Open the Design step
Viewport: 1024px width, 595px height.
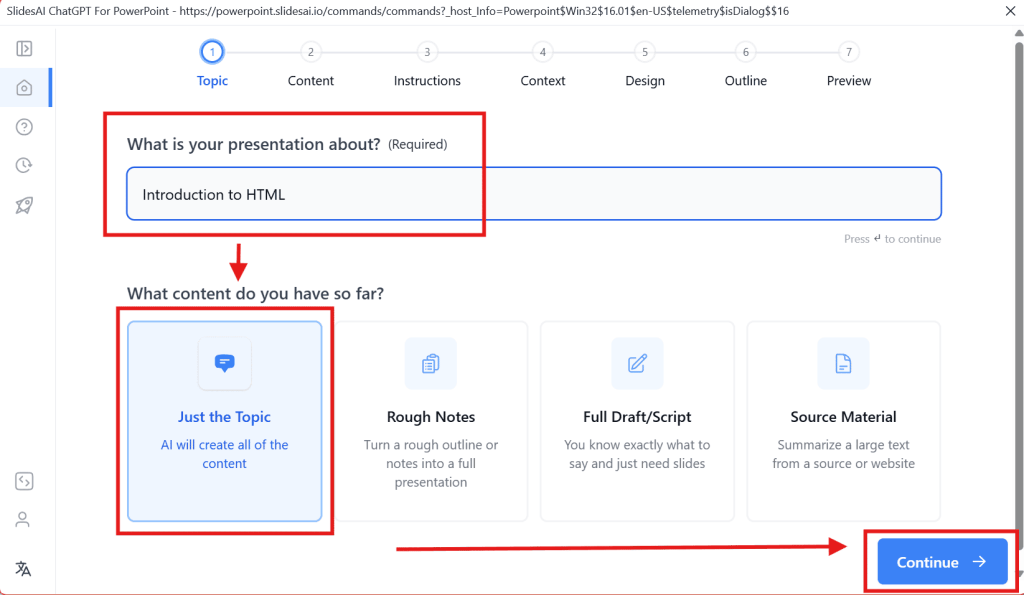click(x=644, y=52)
